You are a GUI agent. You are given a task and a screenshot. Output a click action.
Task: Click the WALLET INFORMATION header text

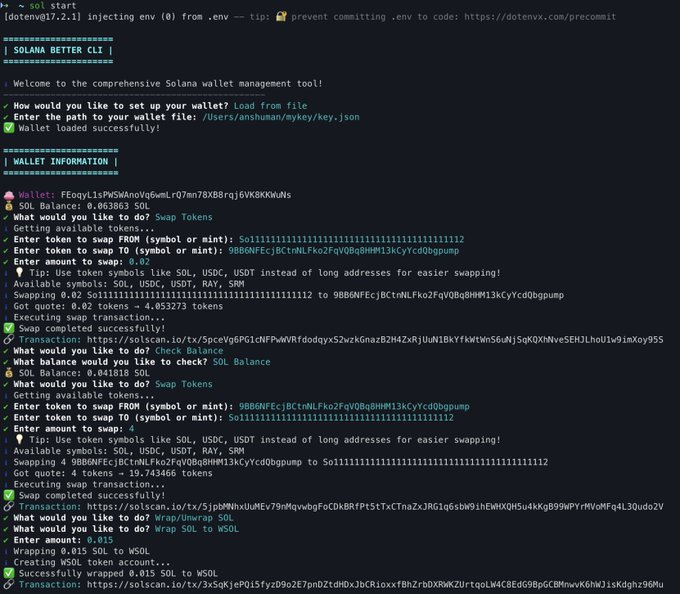[61, 162]
